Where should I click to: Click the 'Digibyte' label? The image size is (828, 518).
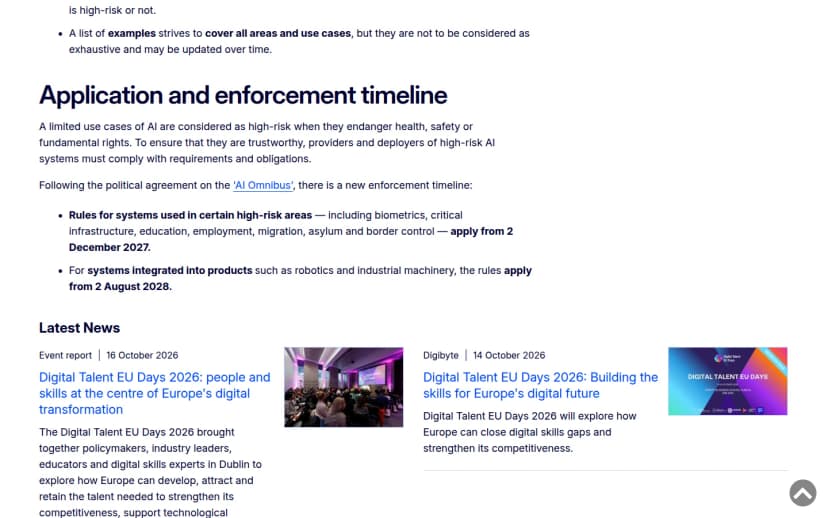(441, 355)
